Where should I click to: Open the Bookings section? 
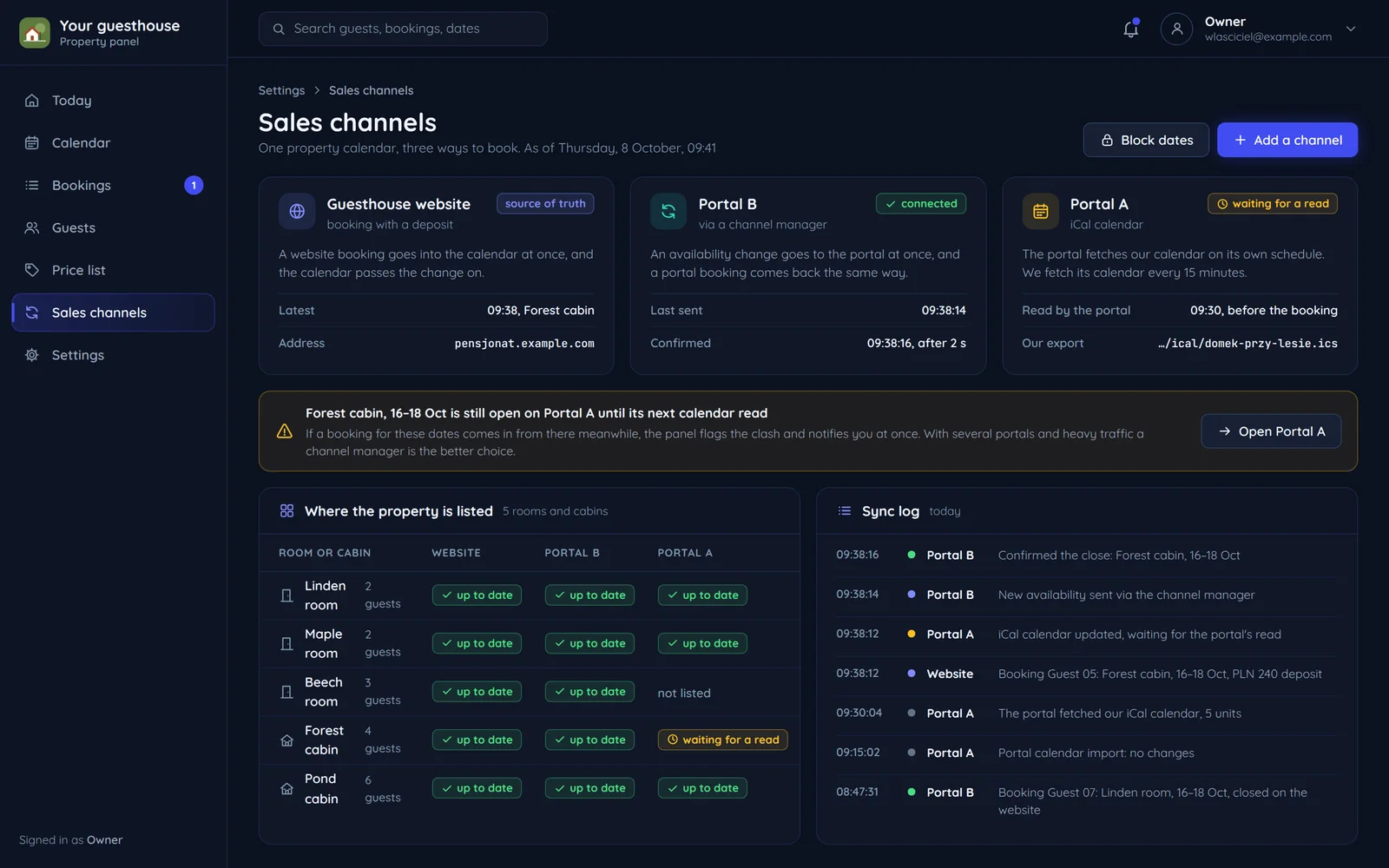[x=113, y=186]
